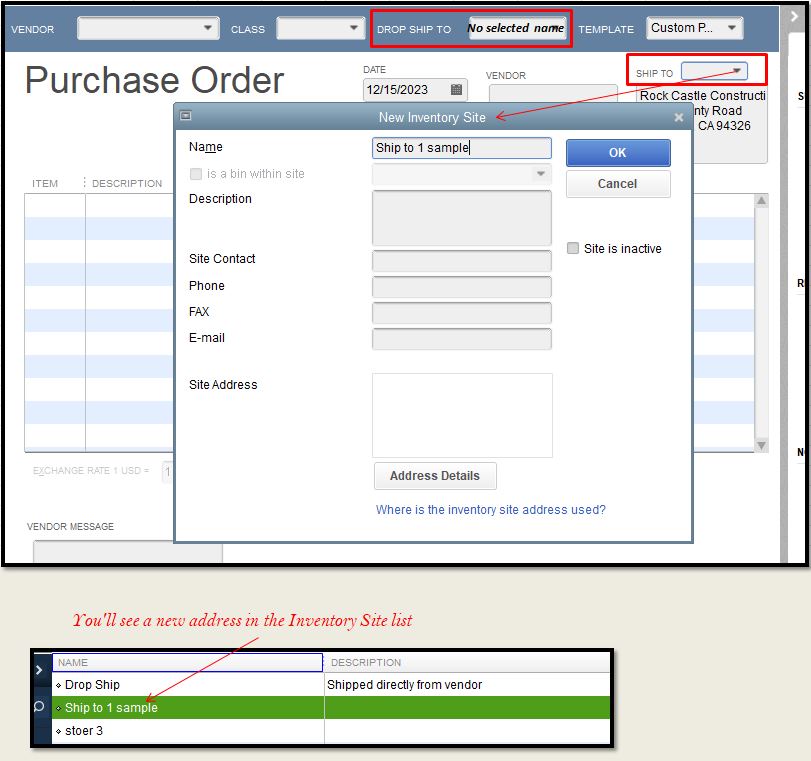Screen dimensions: 811x761
Task: Click the diamond icon next to stoer 3
Action: click(x=58, y=731)
